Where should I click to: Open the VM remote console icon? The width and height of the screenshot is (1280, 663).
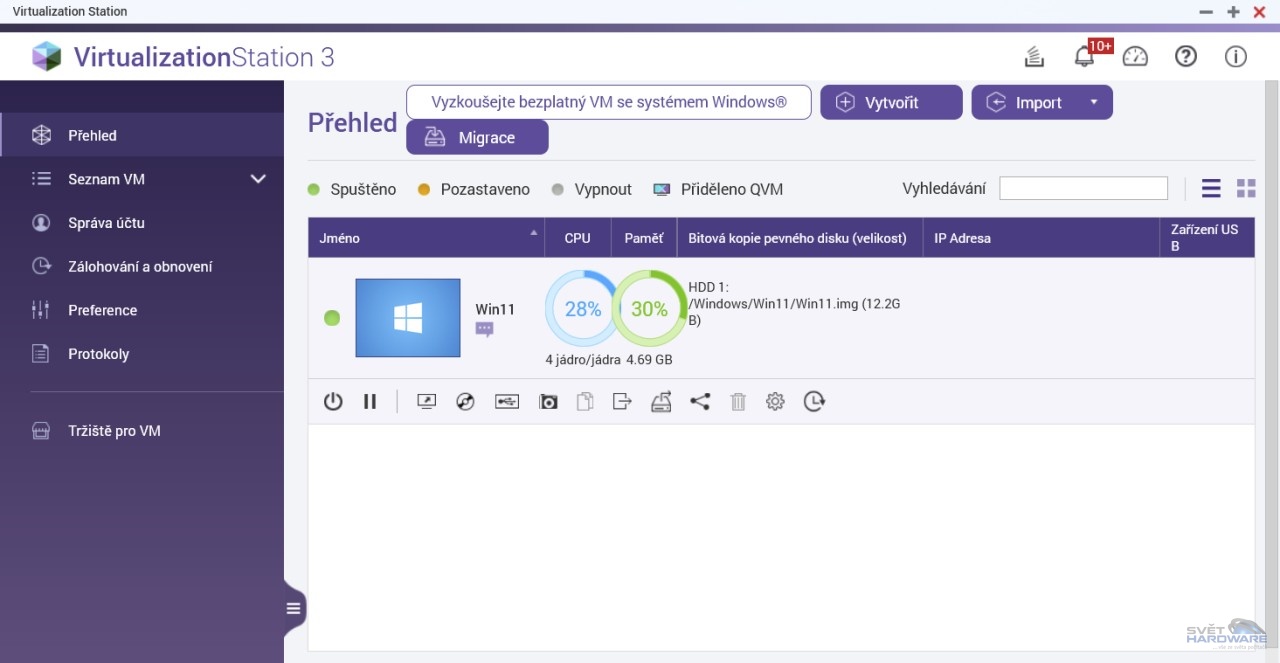[x=426, y=402]
